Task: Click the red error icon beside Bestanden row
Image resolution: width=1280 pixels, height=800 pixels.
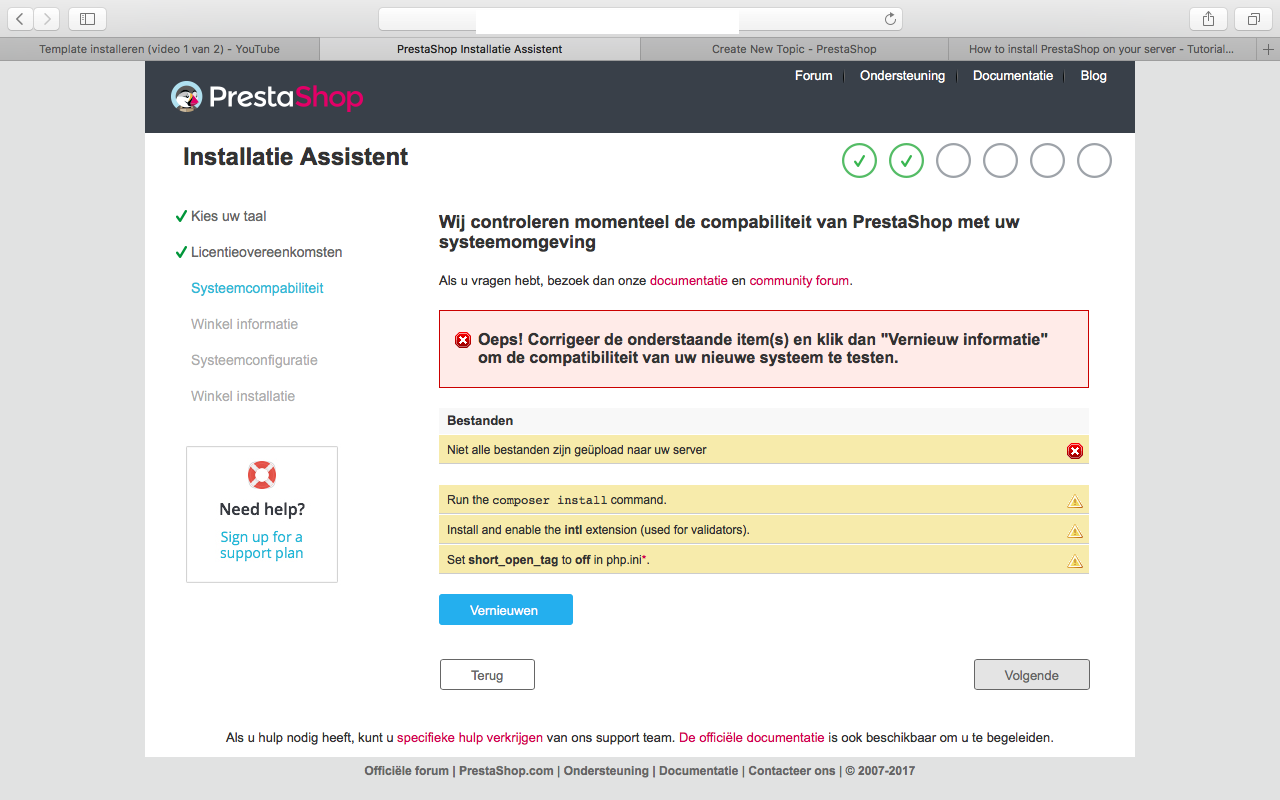Action: coord(1075,451)
